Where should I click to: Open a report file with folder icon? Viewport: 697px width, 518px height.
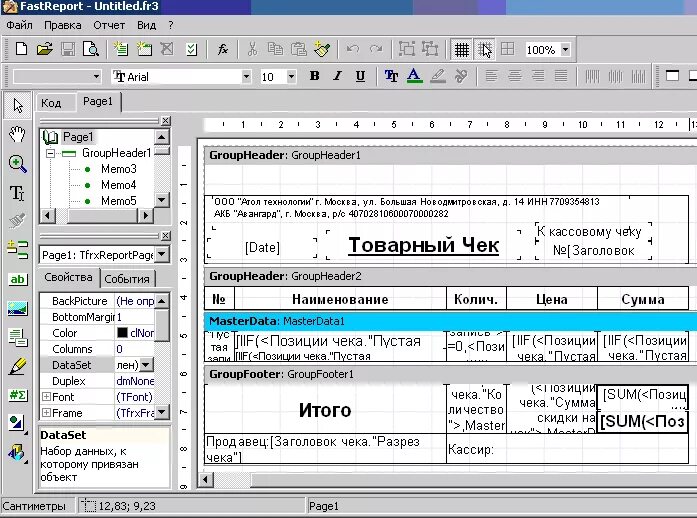44,49
